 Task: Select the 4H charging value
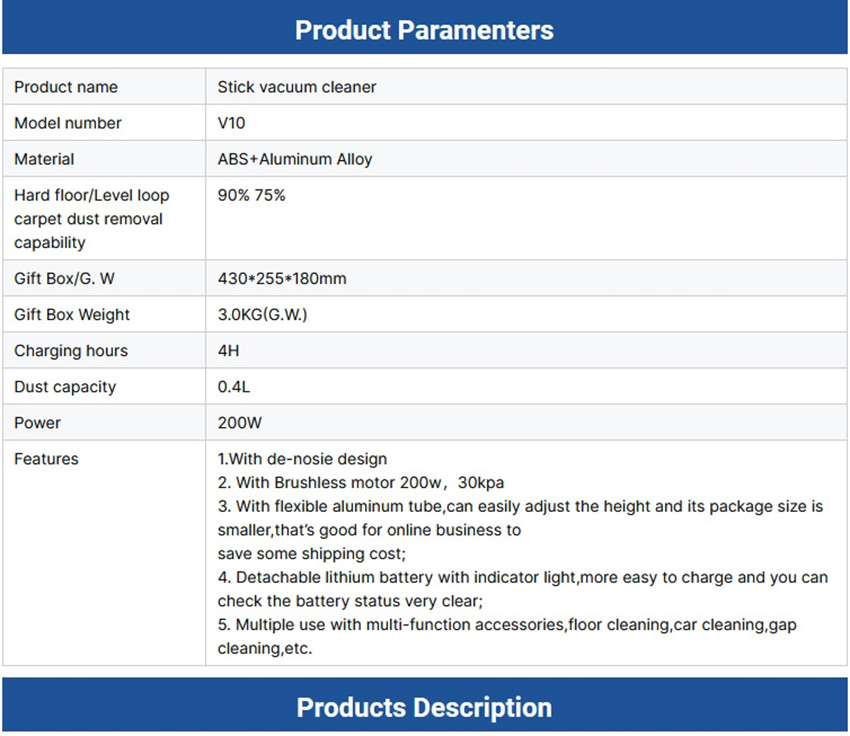coord(229,351)
